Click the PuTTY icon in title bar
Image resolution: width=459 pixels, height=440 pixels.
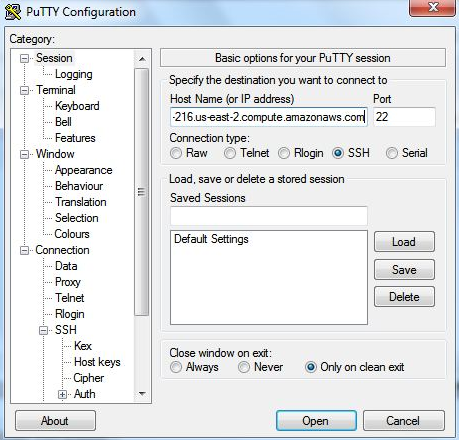[13, 12]
